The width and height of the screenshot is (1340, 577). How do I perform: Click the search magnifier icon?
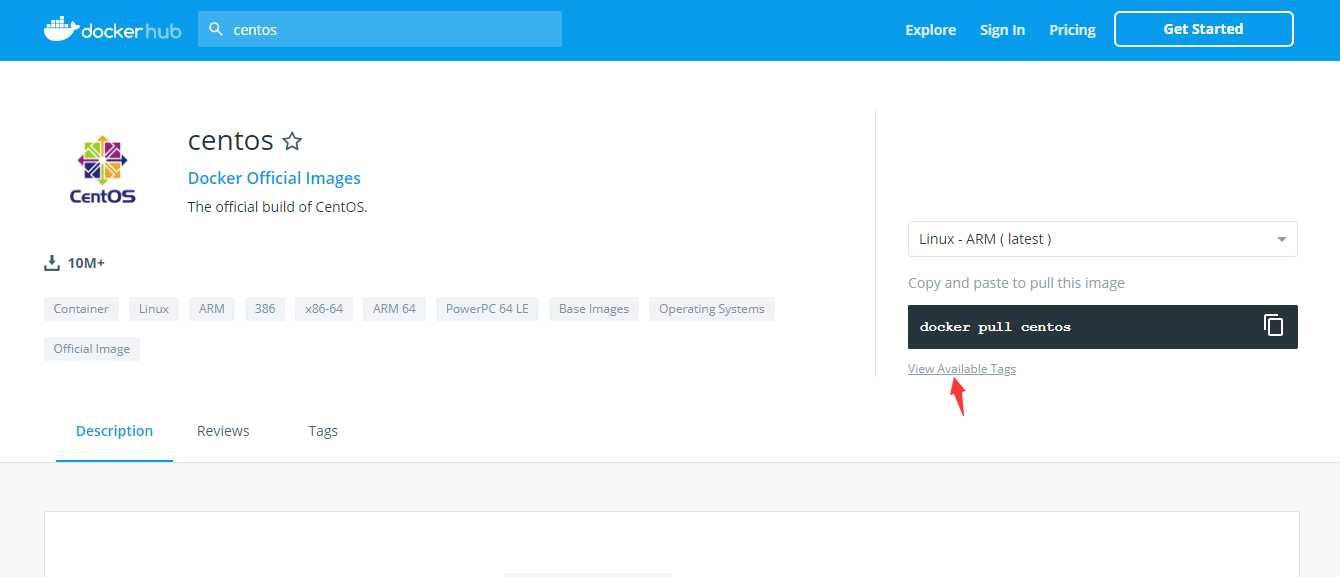(215, 29)
